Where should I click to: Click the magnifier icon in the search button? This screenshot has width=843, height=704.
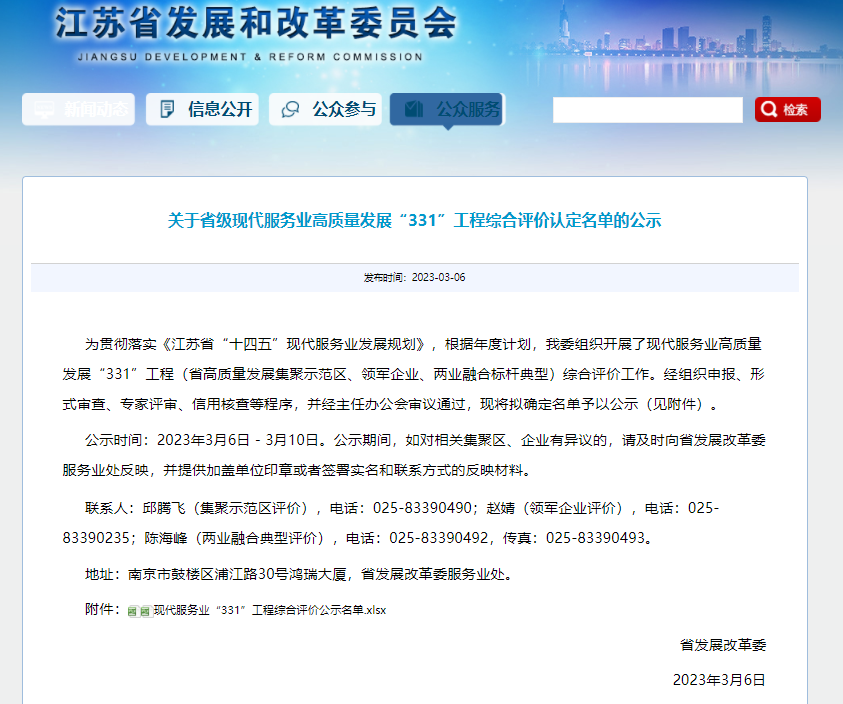(769, 110)
